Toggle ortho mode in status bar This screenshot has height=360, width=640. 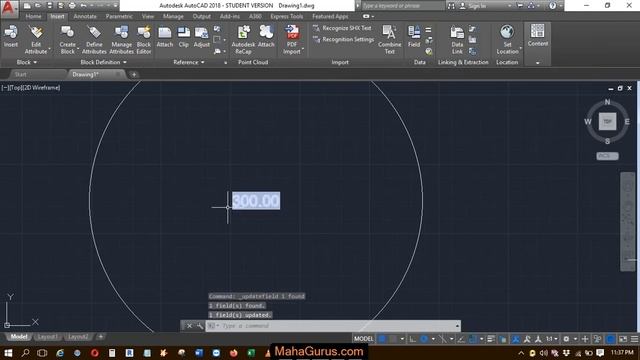[413, 339]
